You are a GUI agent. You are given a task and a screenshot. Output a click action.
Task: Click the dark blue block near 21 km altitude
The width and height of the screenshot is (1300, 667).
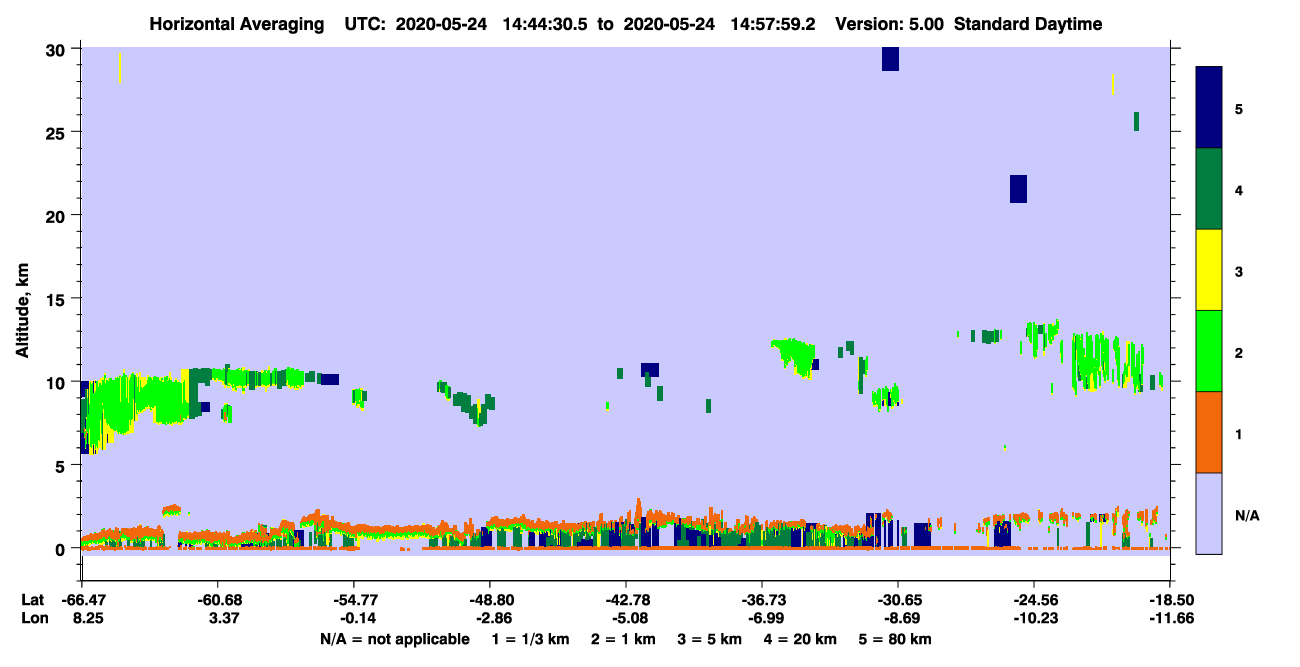coord(1018,188)
